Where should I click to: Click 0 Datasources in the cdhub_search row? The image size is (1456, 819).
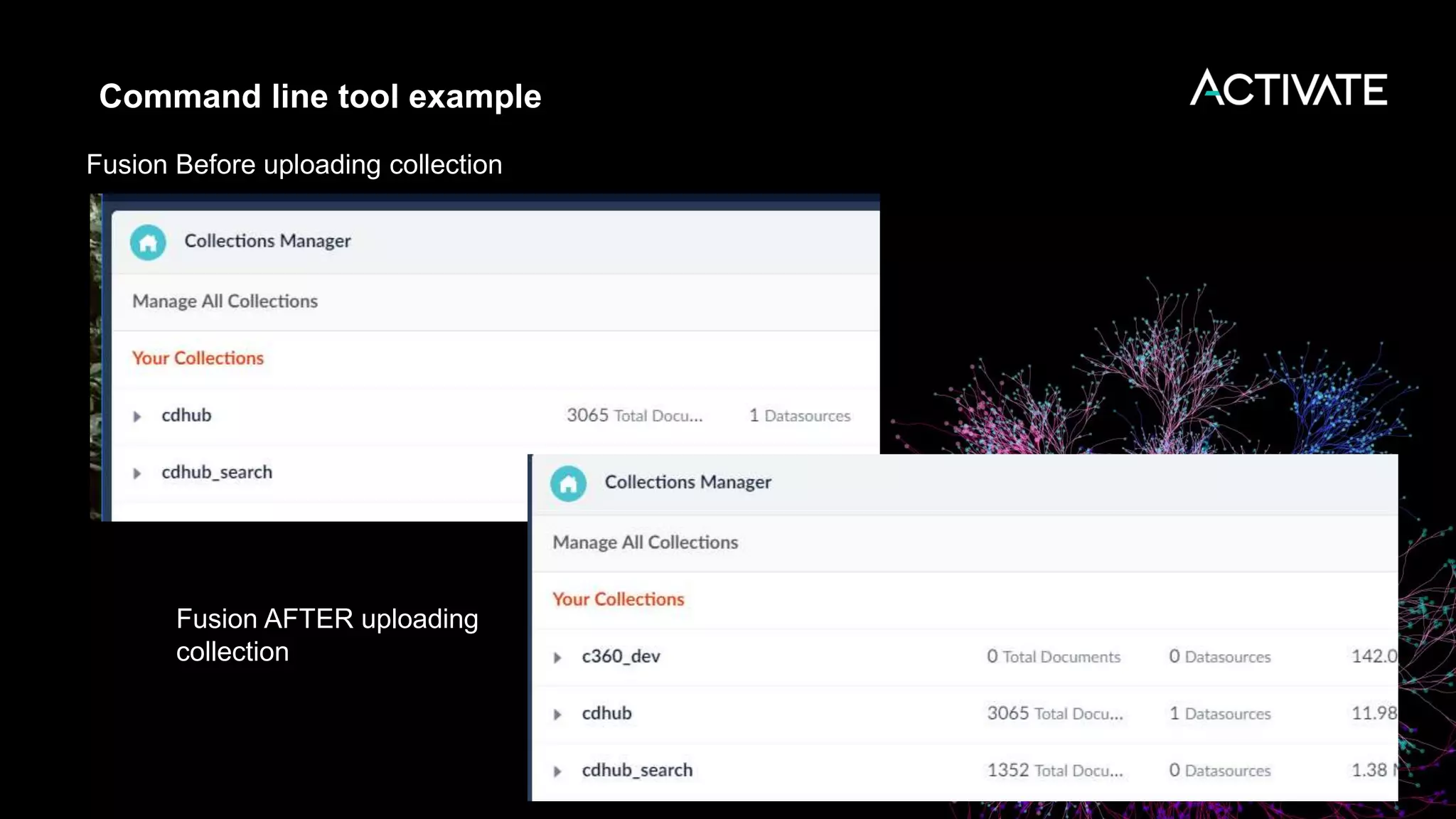point(1220,770)
